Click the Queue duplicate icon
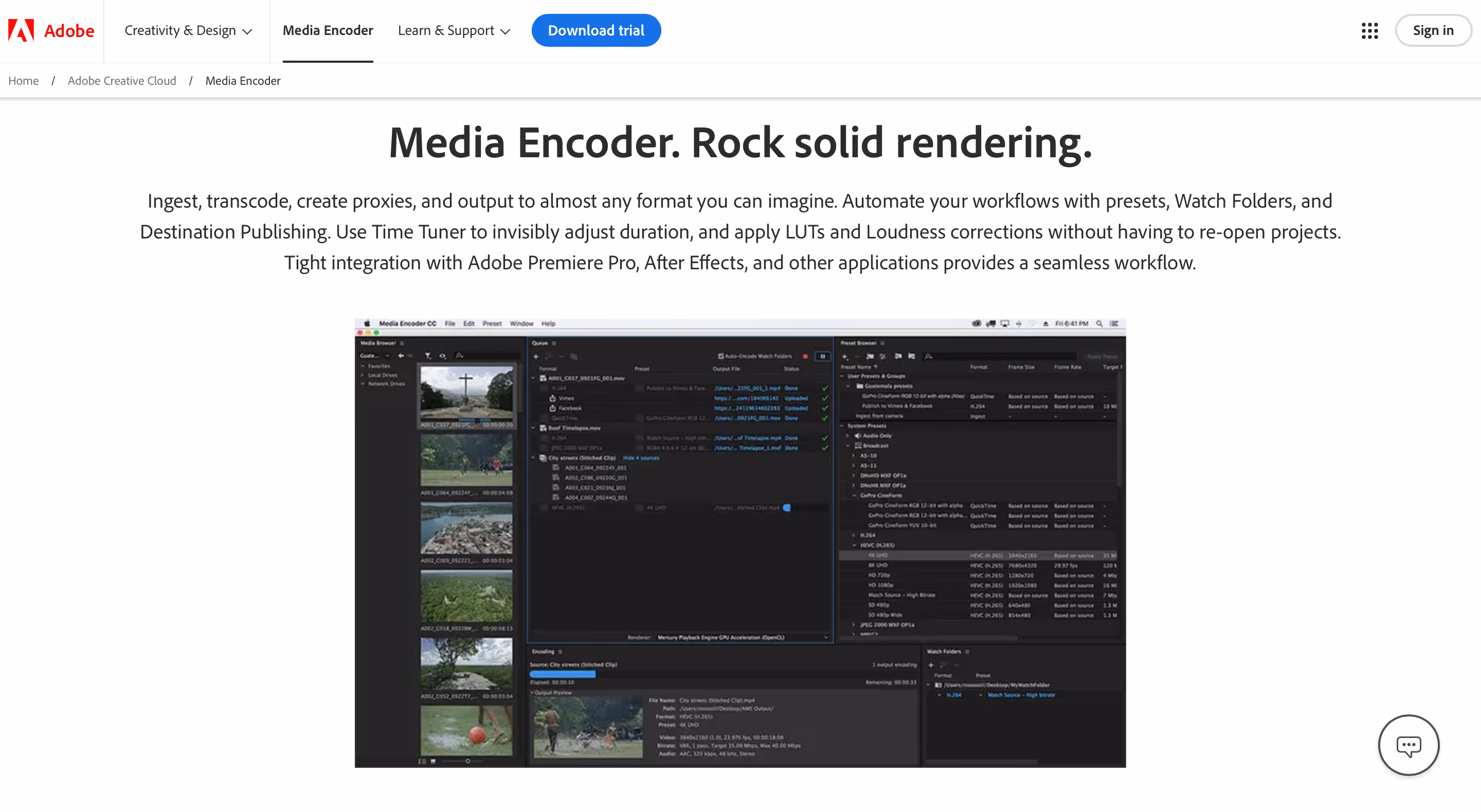1481x812 pixels. tap(574, 356)
